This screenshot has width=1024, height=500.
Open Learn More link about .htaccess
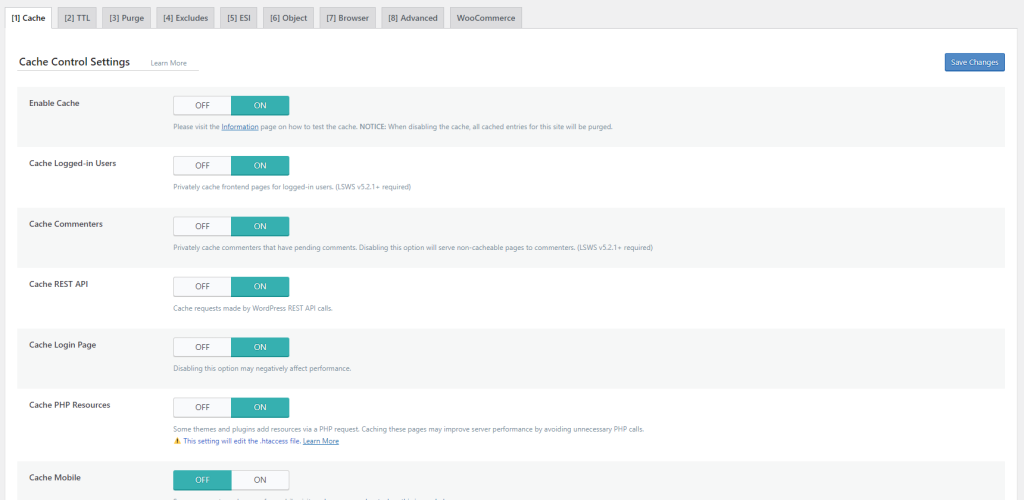tap(321, 441)
